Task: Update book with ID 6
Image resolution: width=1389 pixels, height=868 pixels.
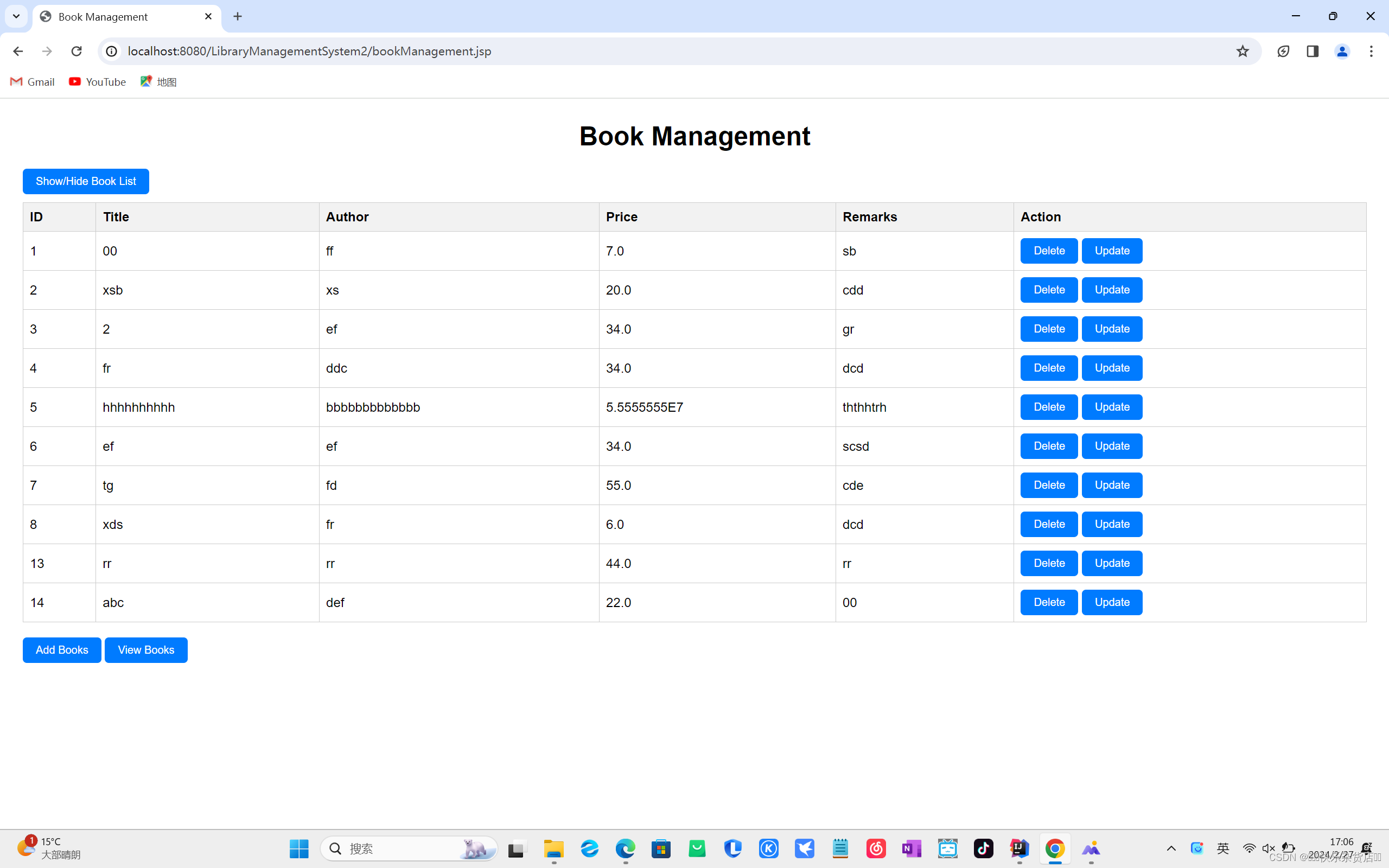Action: click(x=1112, y=446)
